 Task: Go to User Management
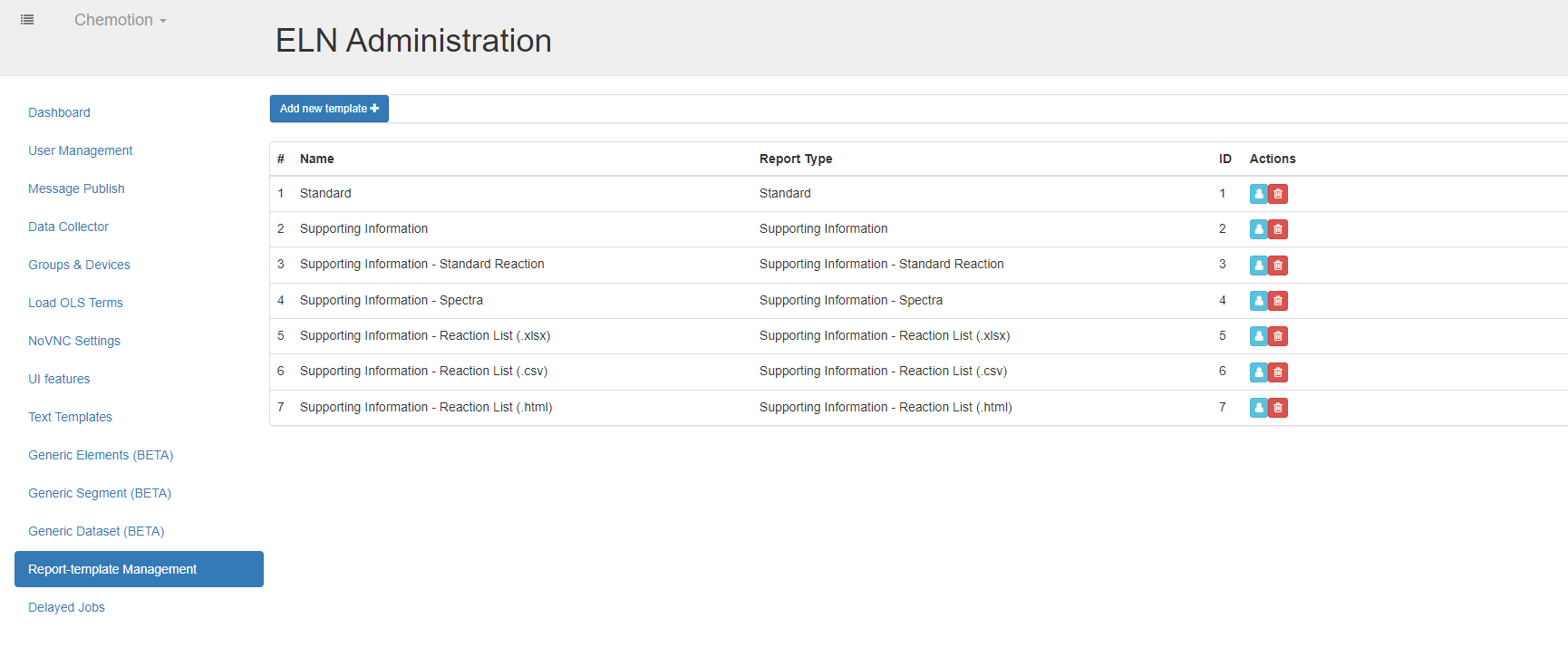pos(80,150)
